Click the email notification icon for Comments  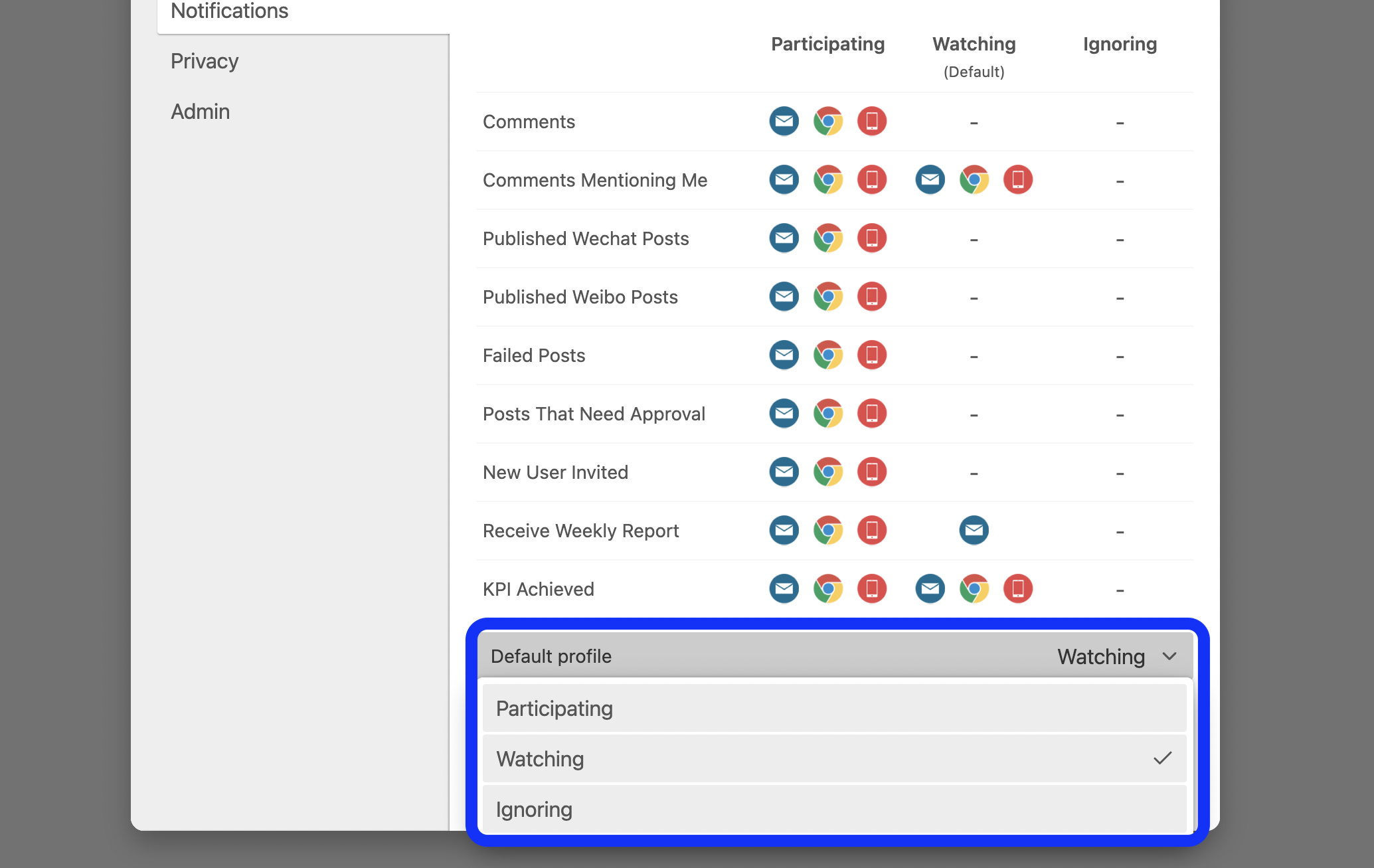coord(783,122)
